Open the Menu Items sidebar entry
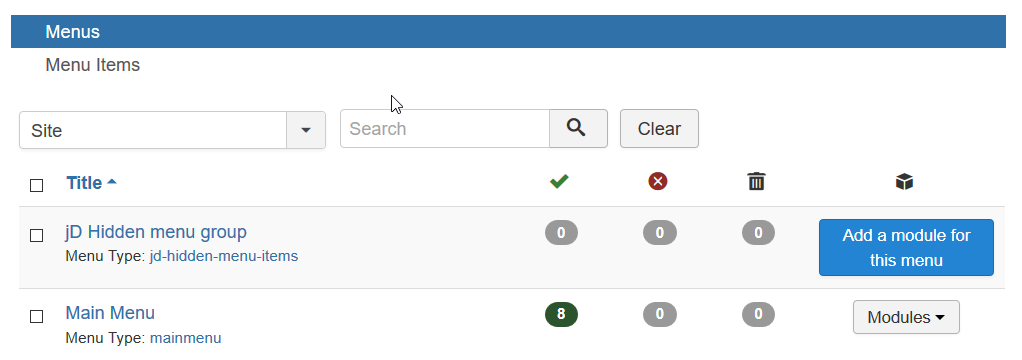 (93, 65)
